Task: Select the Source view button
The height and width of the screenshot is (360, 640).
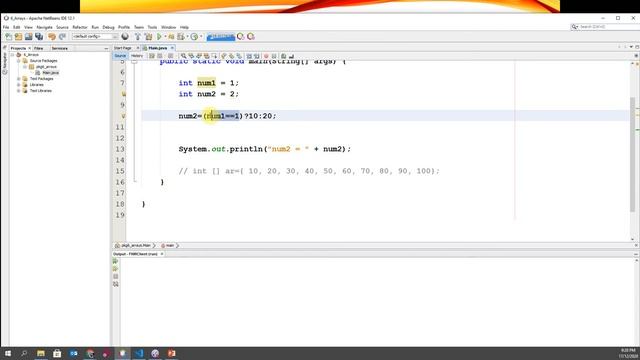Action: click(x=120, y=56)
